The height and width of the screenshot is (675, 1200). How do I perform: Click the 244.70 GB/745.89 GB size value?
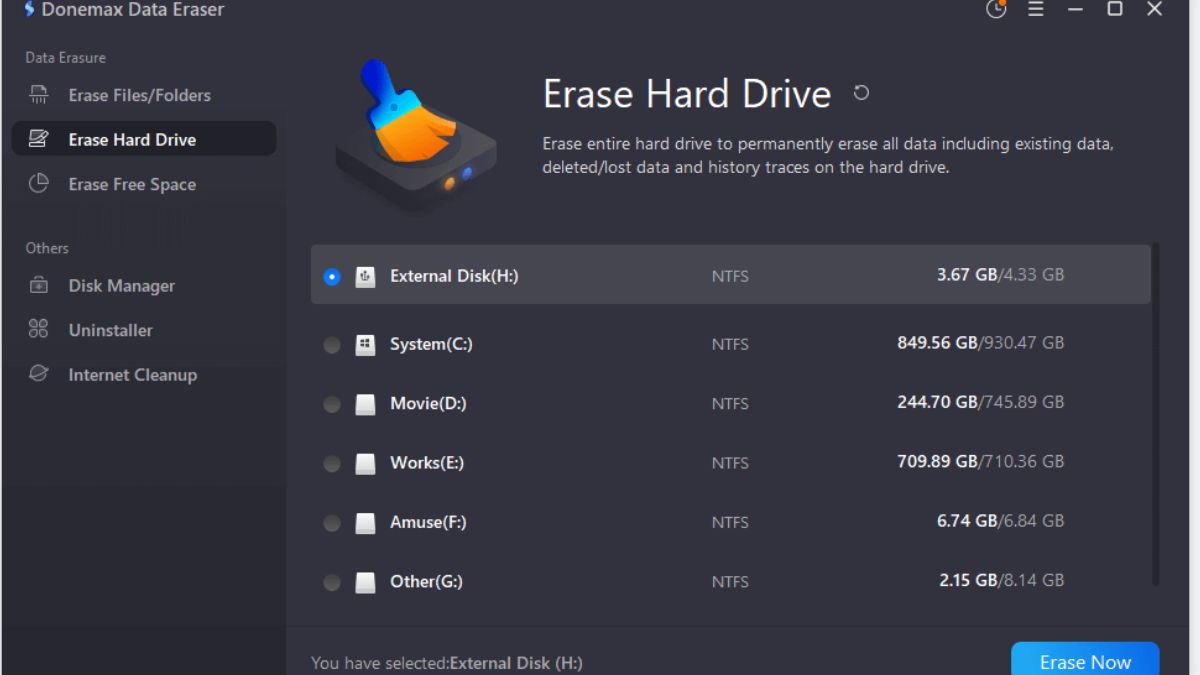click(981, 402)
